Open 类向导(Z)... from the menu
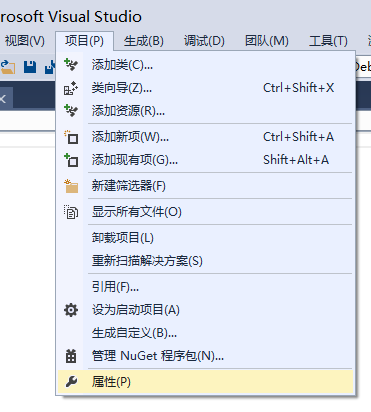The width and height of the screenshot is (371, 412). tap(205, 88)
